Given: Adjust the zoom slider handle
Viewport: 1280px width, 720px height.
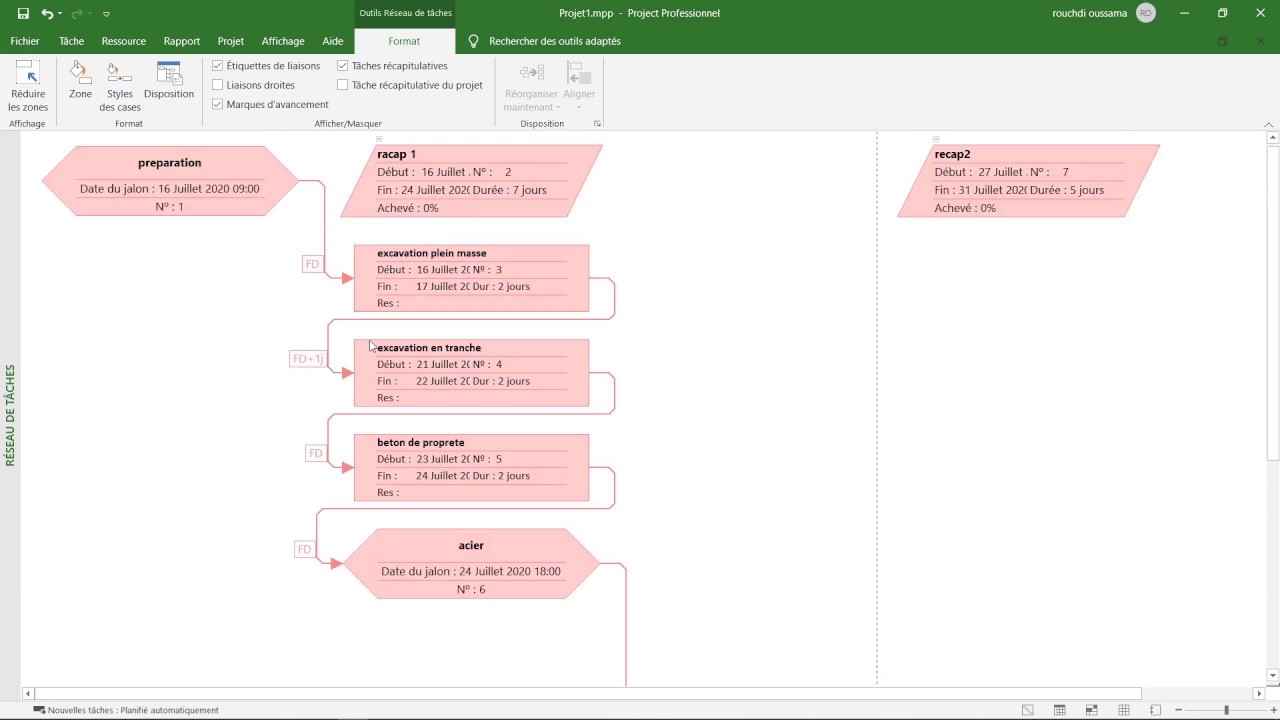Looking at the screenshot, I should coord(1226,710).
